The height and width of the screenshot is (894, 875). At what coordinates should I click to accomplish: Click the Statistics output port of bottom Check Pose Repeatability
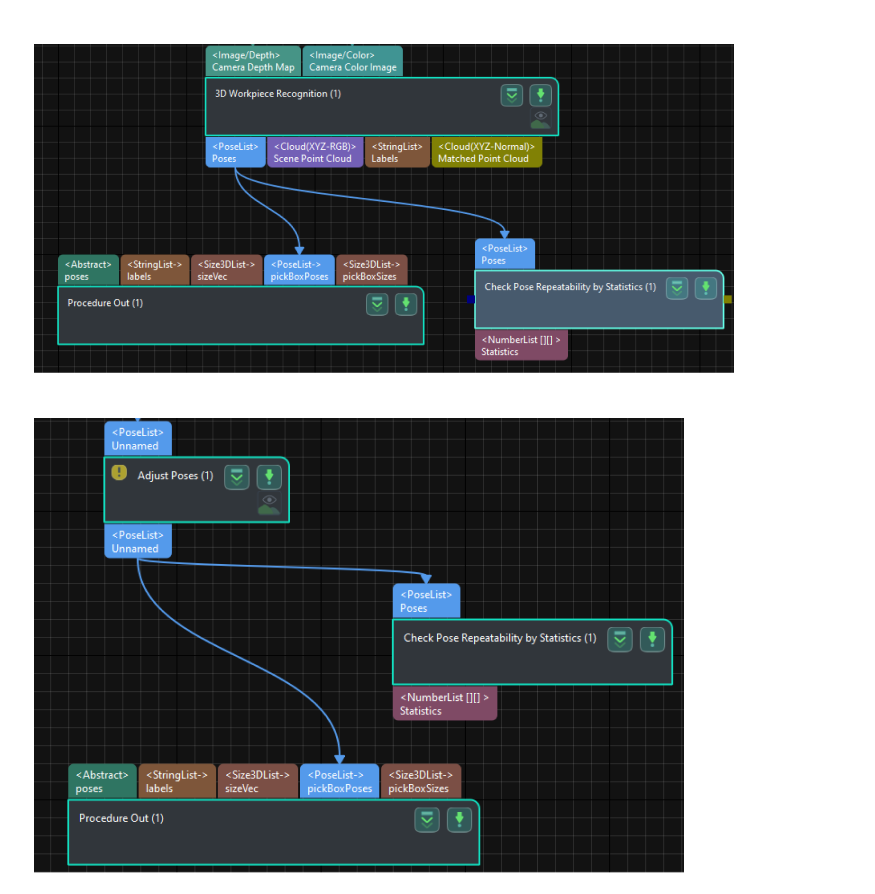[x=444, y=703]
